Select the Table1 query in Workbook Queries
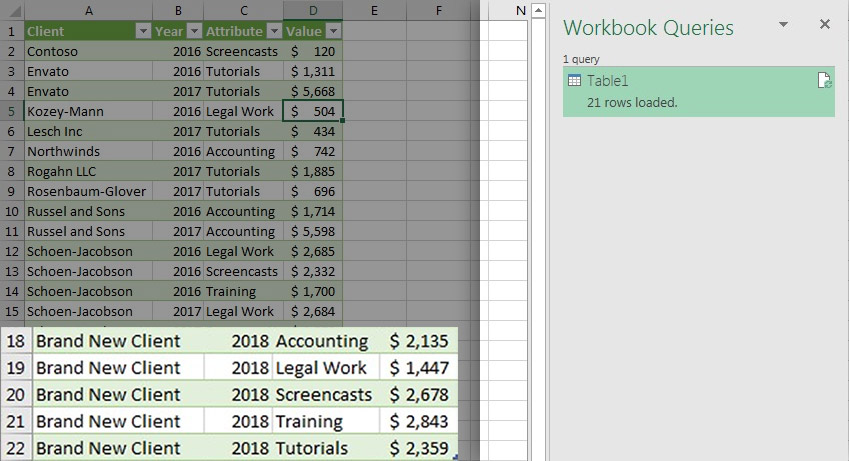The width and height of the screenshot is (849, 461). (x=698, y=92)
